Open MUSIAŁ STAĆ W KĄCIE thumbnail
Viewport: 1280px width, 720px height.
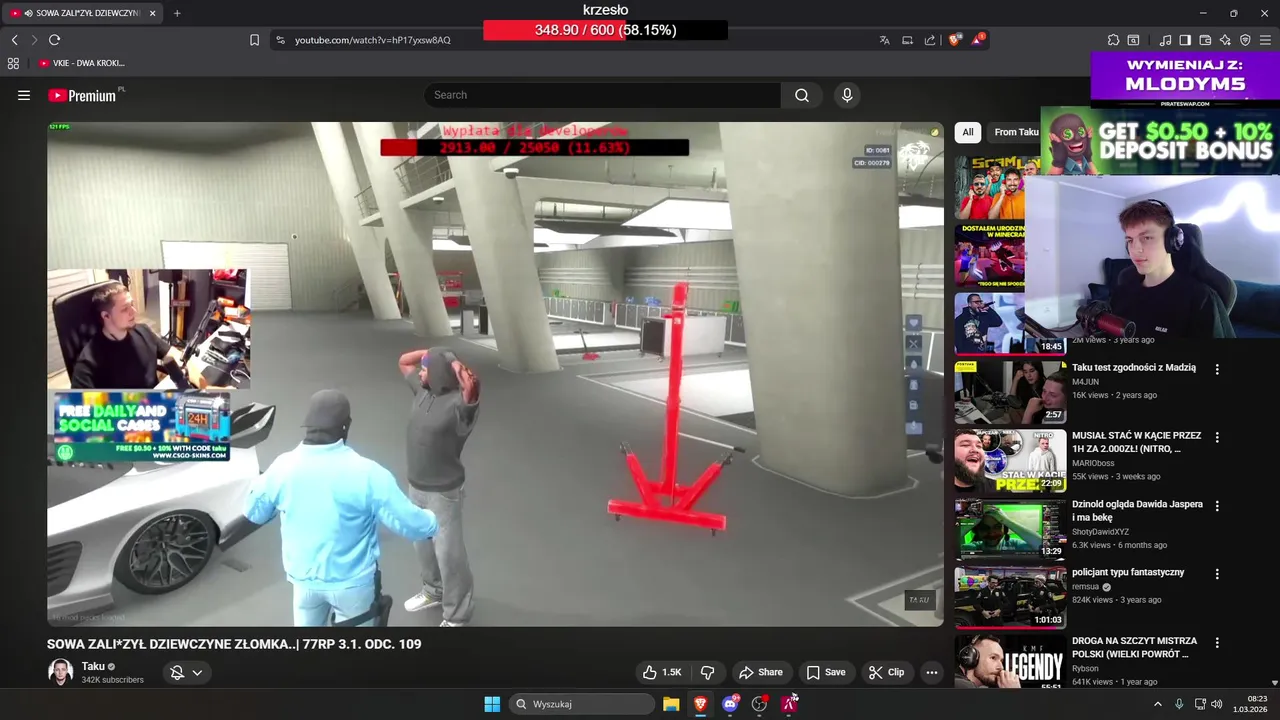point(1010,461)
